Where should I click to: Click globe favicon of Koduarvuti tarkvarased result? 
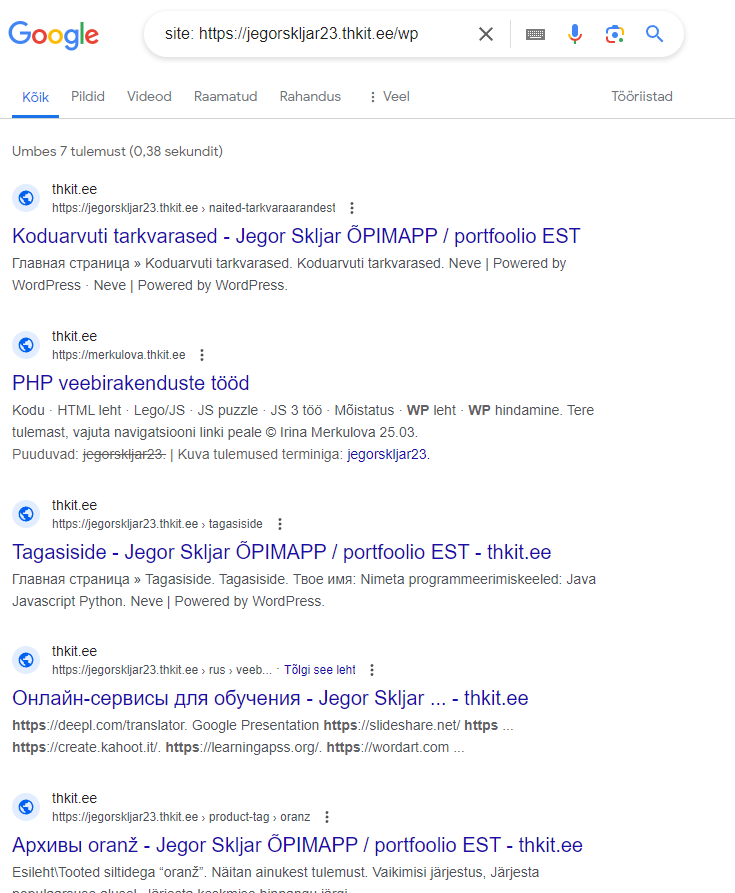click(26, 198)
